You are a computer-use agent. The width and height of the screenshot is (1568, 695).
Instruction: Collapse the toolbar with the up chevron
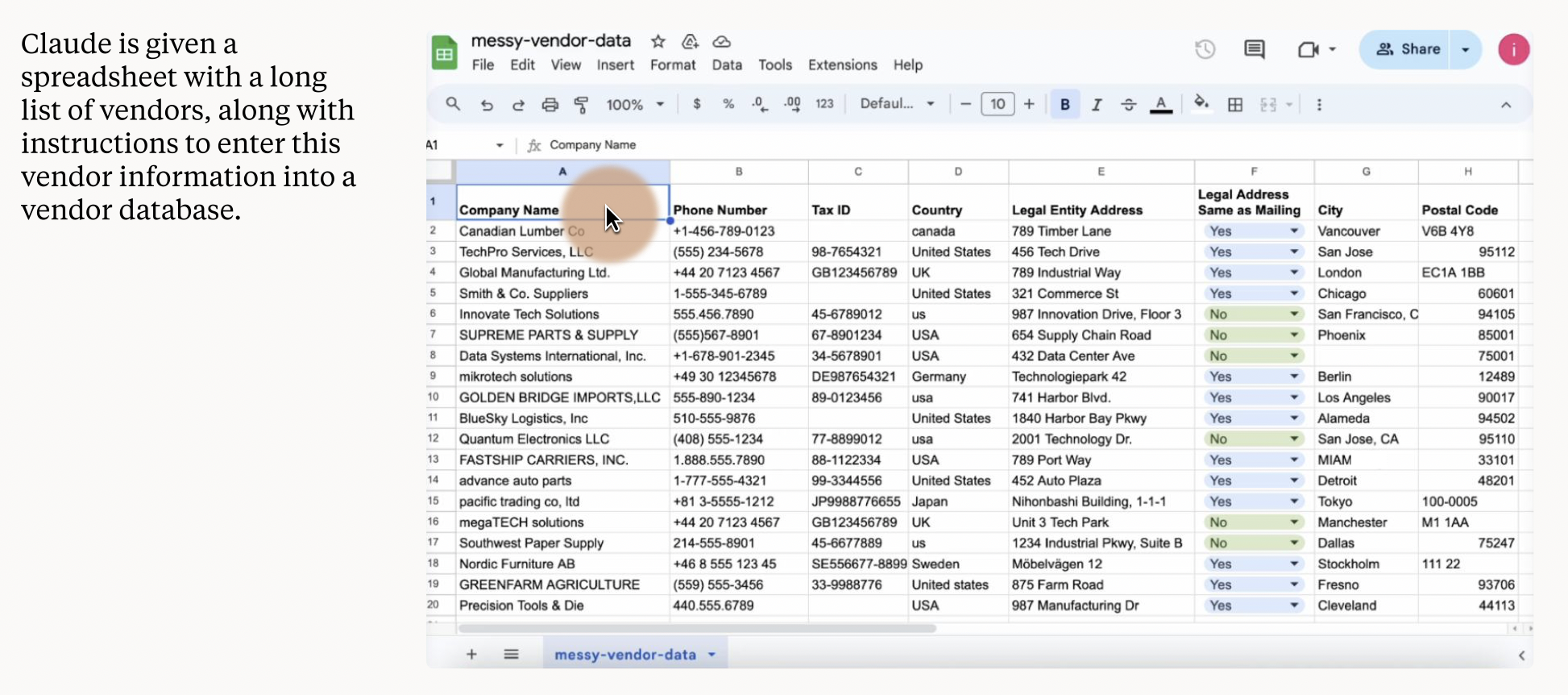[x=1505, y=105]
